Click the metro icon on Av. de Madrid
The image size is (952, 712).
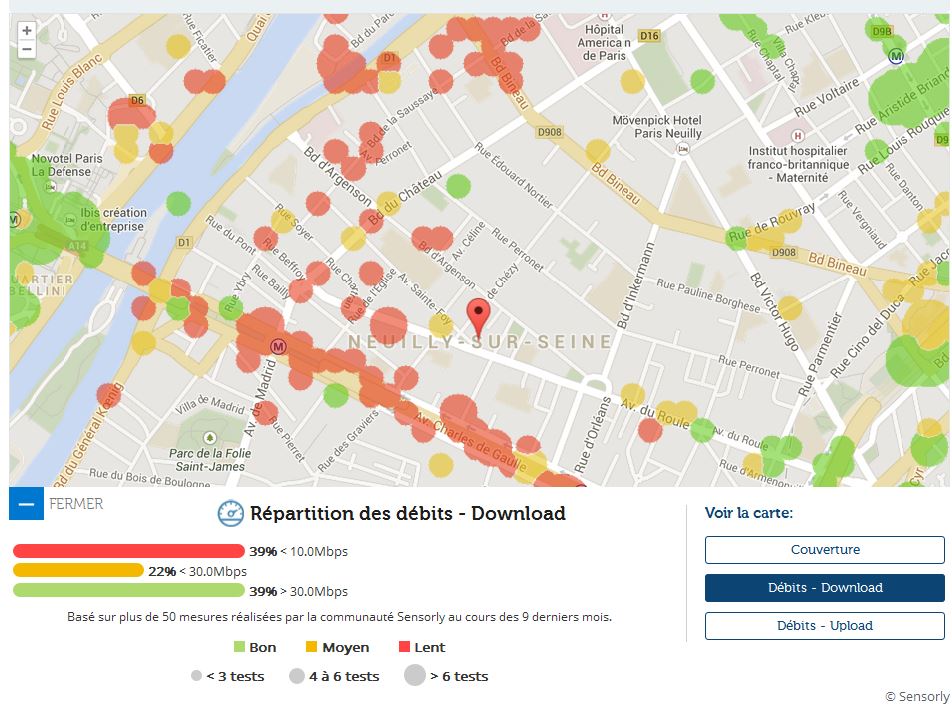point(279,345)
